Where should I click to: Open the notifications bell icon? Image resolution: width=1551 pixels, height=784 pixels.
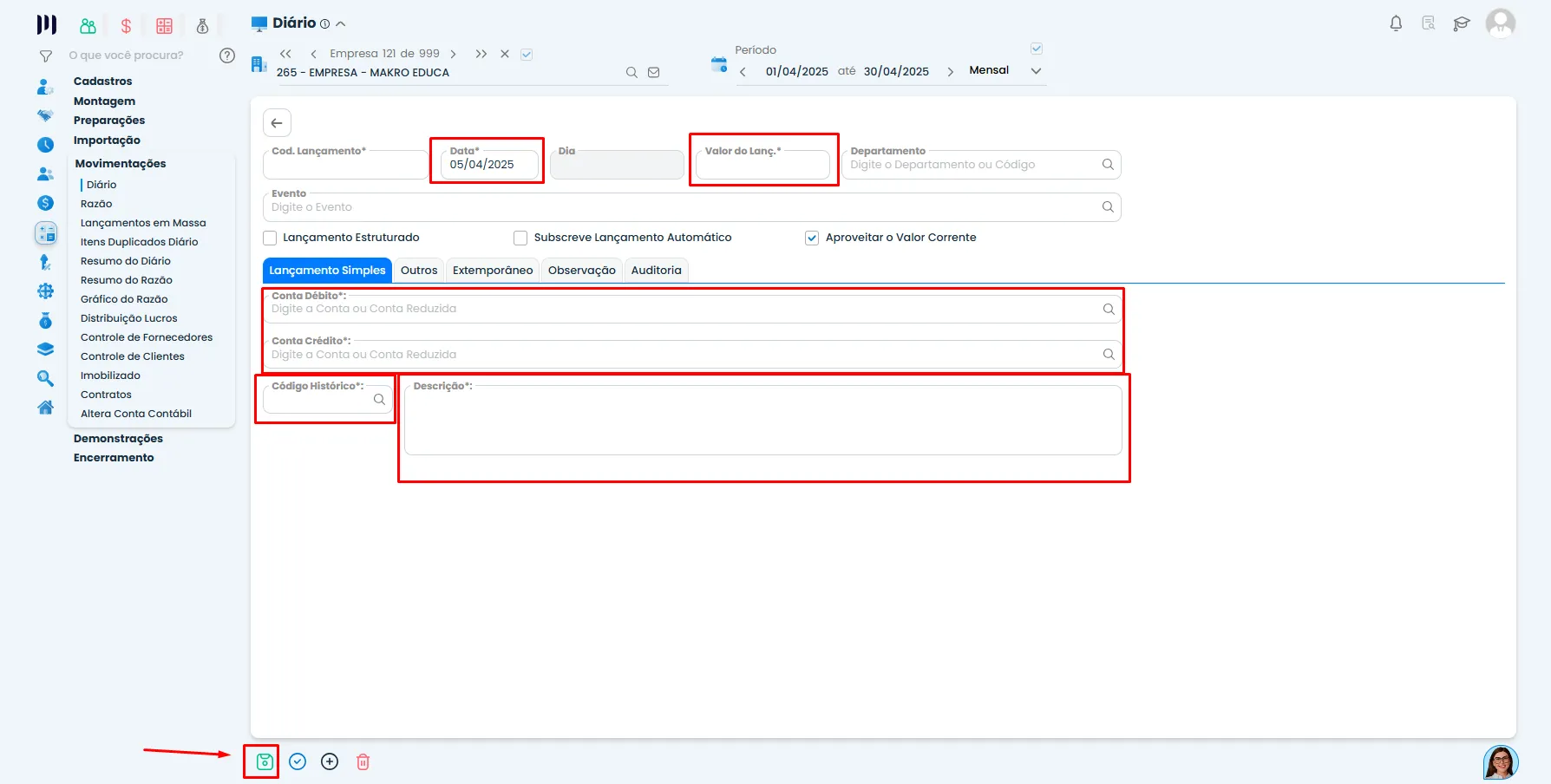coord(1396,23)
